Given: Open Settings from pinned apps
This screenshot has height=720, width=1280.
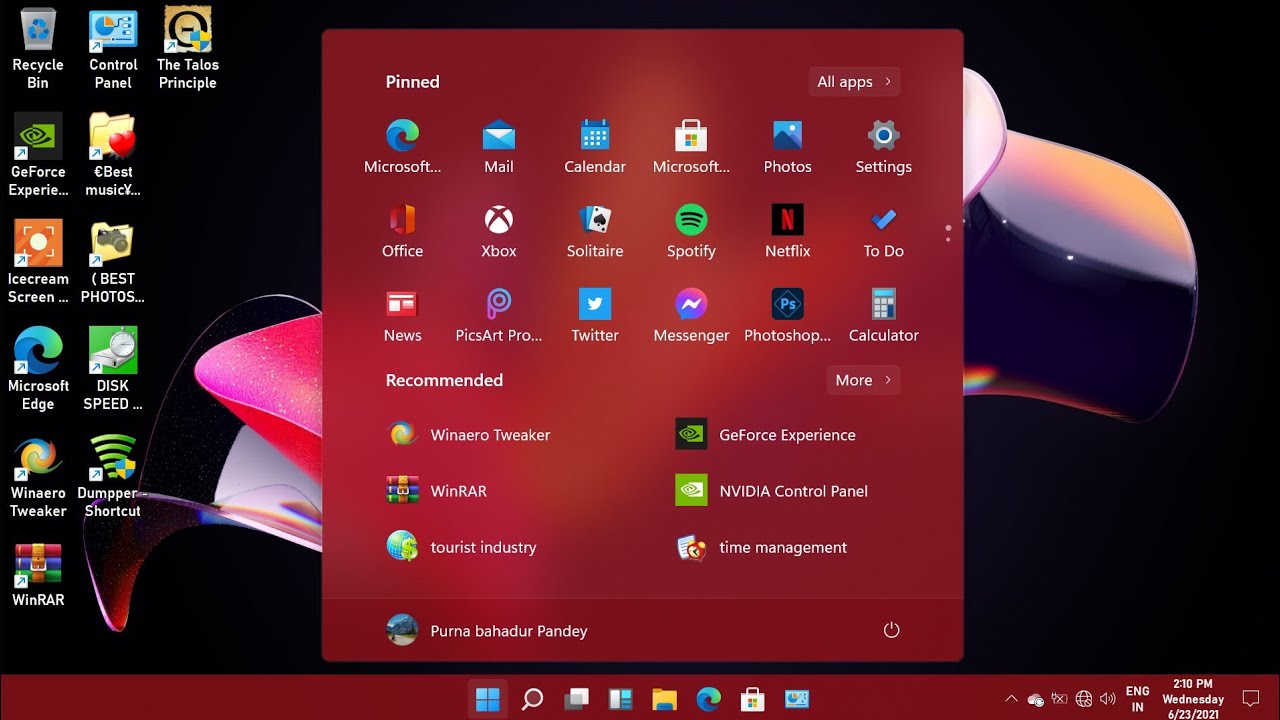Looking at the screenshot, I should point(883,147).
